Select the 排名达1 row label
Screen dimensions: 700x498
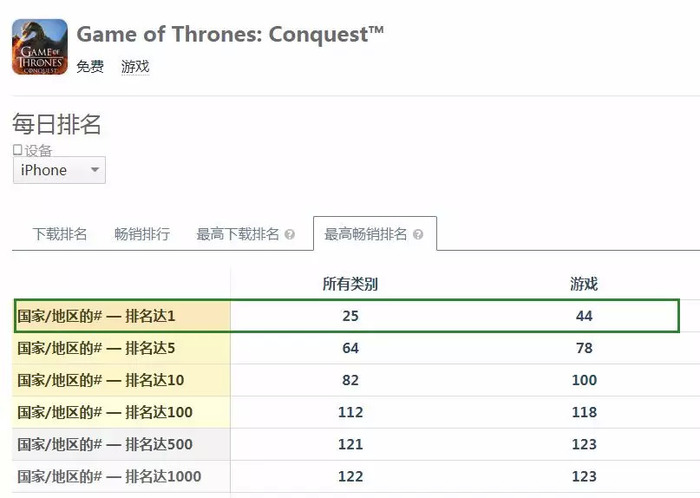(x=96, y=316)
